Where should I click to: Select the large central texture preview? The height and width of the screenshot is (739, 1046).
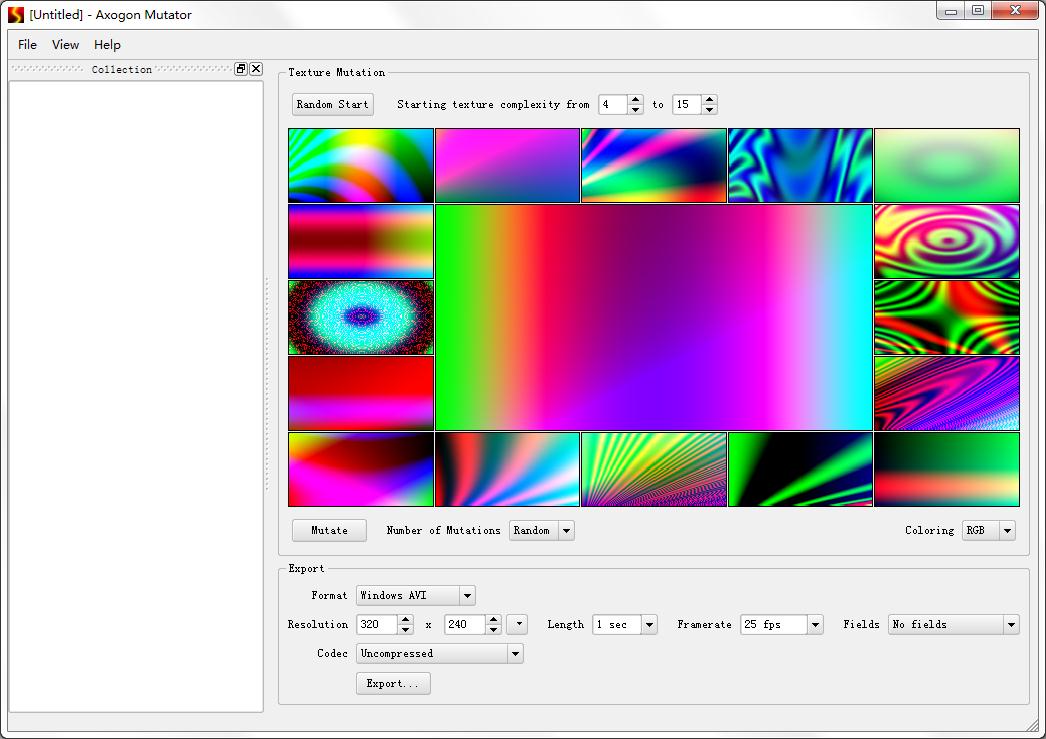pos(654,317)
